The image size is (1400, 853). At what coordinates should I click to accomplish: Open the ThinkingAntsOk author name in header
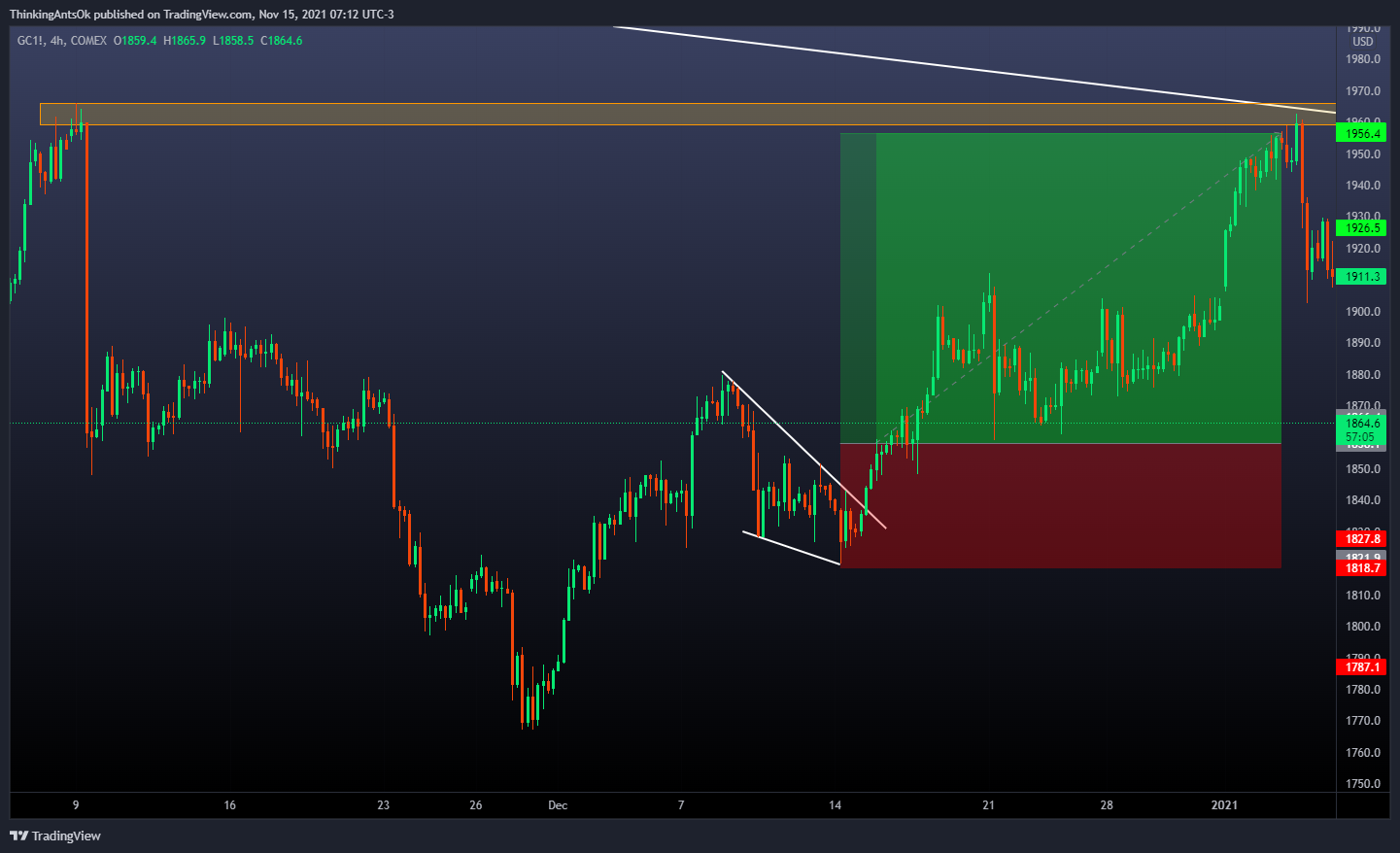(x=50, y=15)
